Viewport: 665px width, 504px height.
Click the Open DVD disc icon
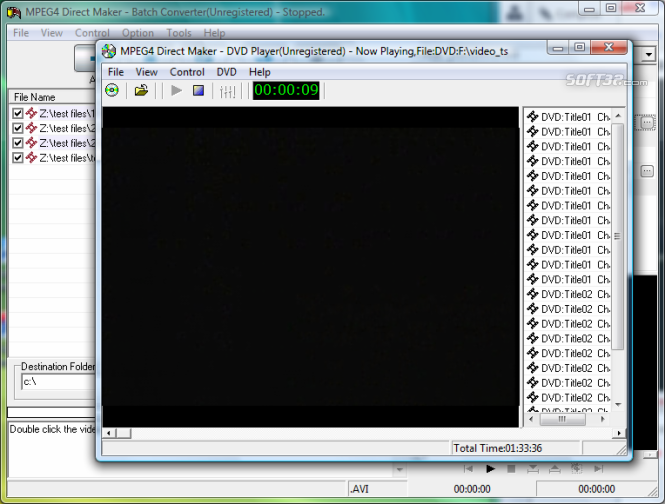click(x=112, y=90)
